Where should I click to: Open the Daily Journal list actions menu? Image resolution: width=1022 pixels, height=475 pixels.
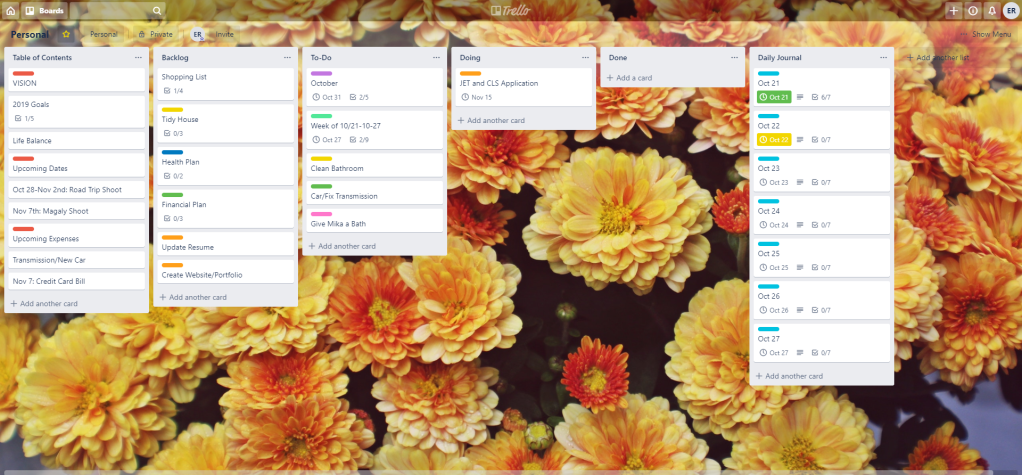coord(882,58)
